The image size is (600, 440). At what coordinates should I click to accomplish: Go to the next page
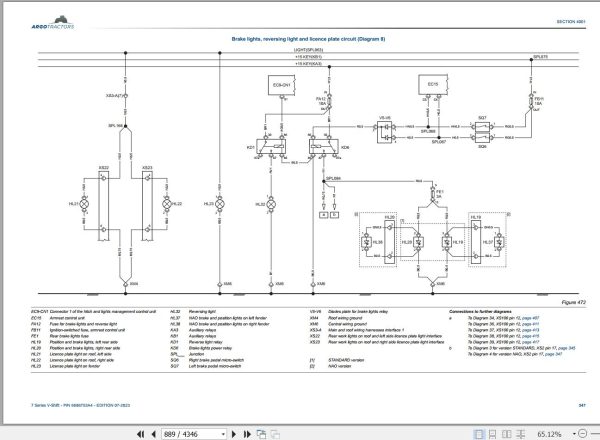(x=234, y=434)
